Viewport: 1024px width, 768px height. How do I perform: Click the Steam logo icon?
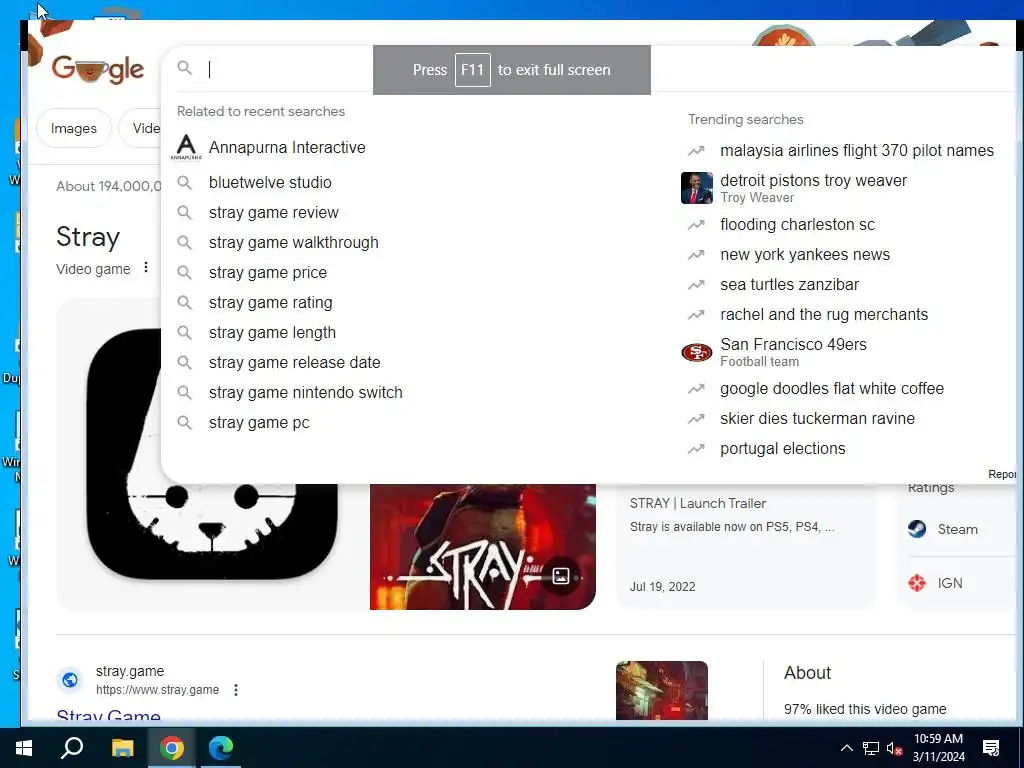917,529
